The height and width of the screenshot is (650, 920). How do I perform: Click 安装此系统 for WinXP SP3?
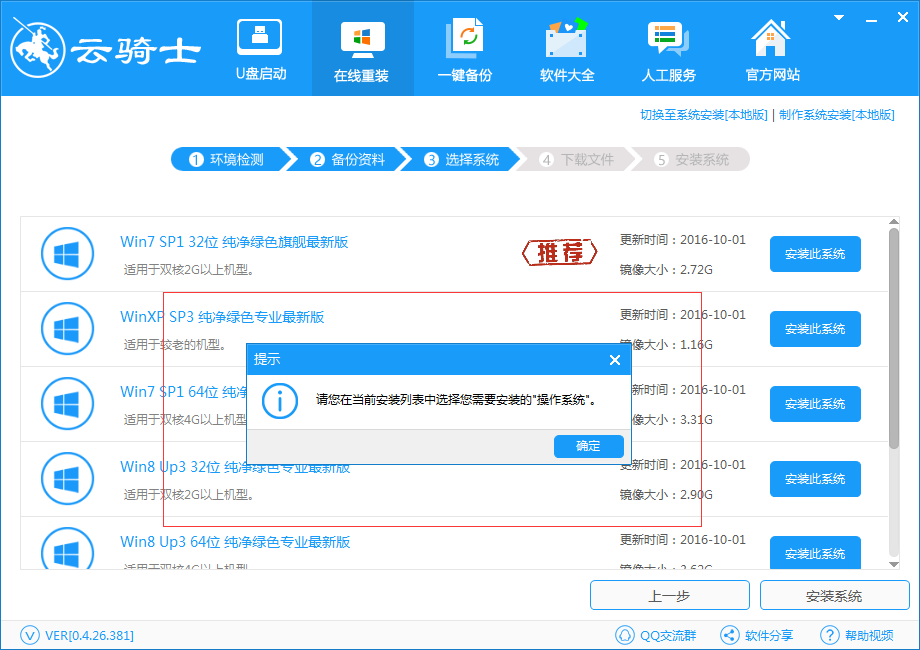[x=815, y=329]
